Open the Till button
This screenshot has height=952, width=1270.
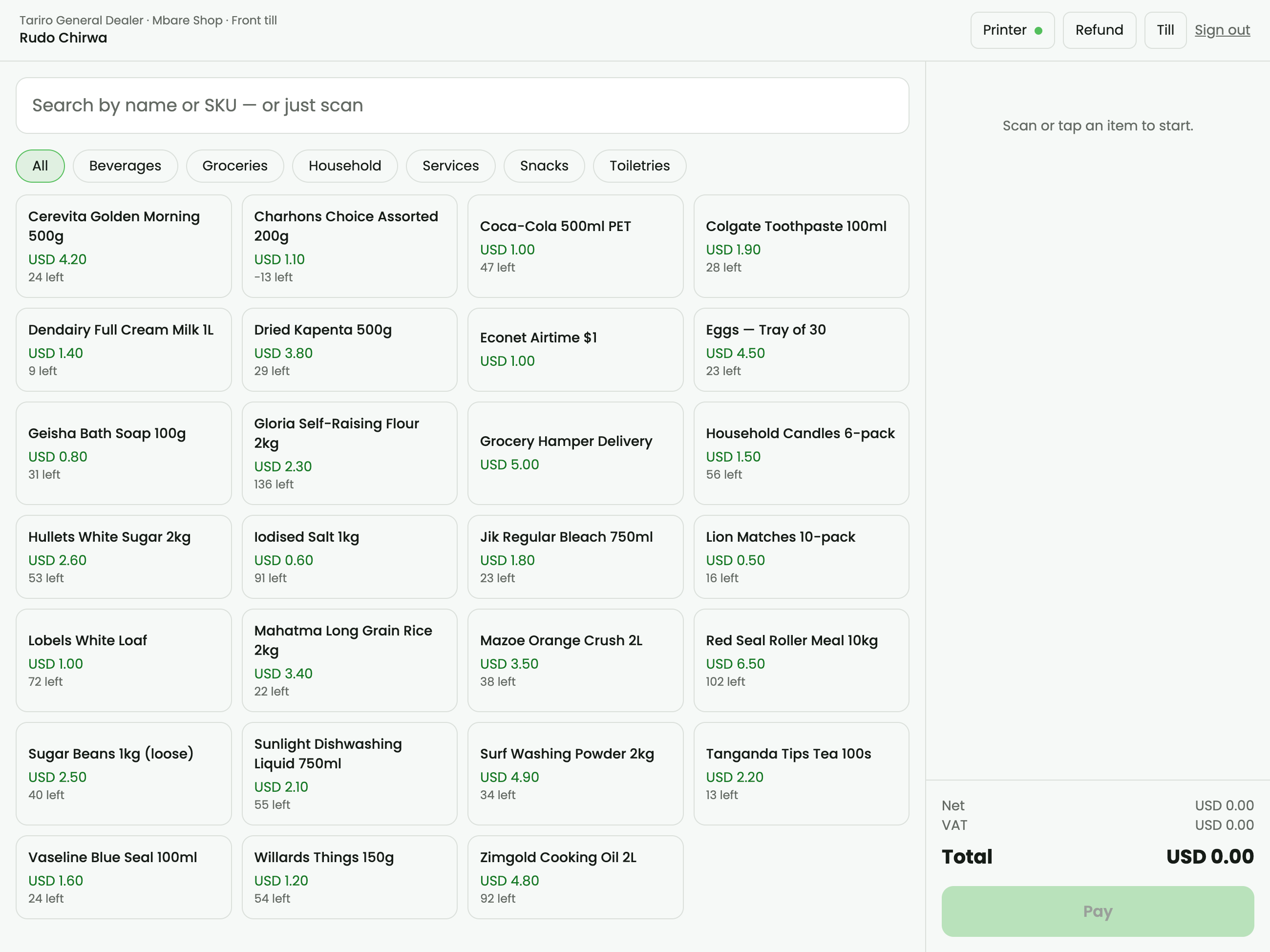pyautogui.click(x=1165, y=30)
